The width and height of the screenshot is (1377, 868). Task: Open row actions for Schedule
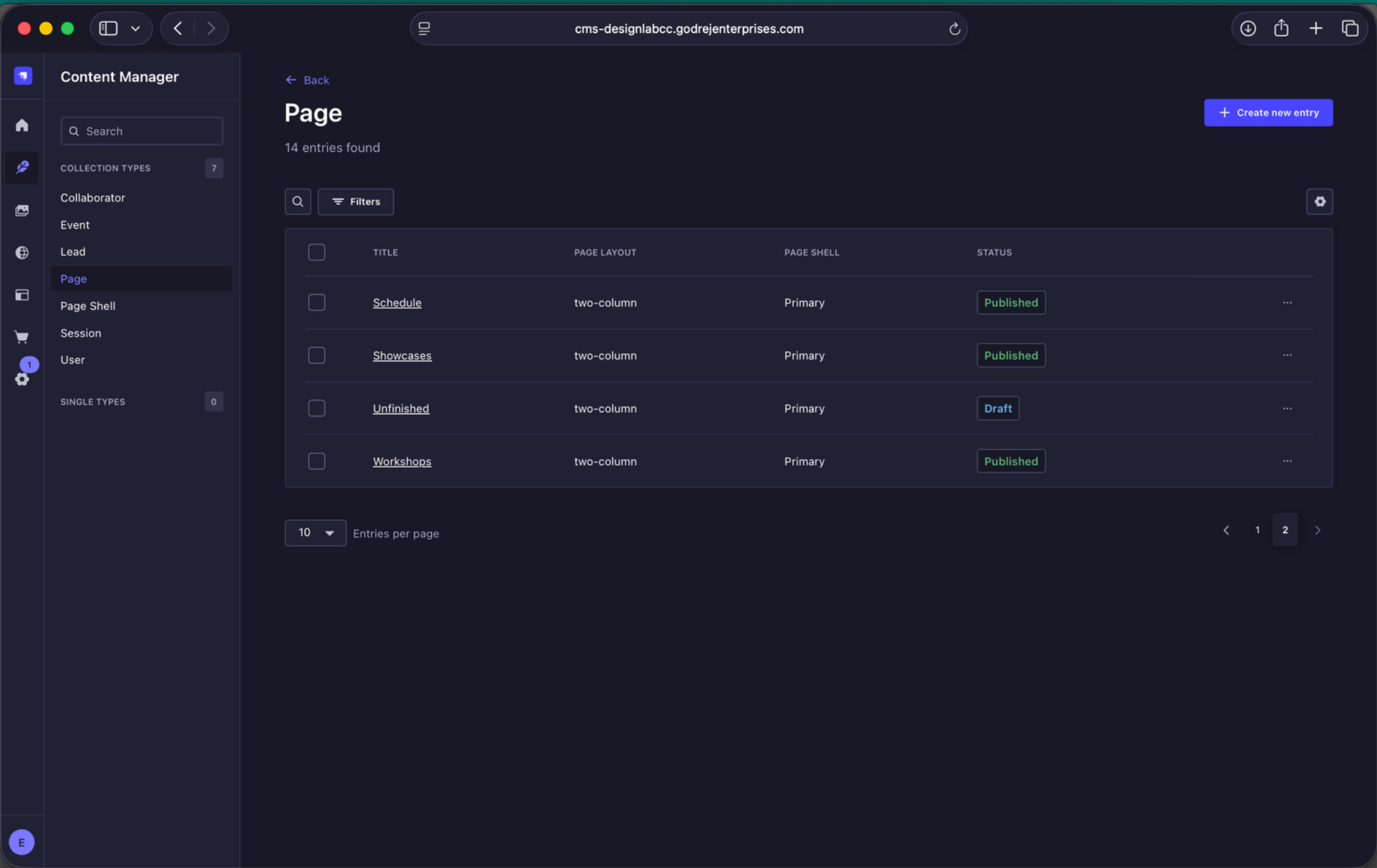tap(1287, 303)
